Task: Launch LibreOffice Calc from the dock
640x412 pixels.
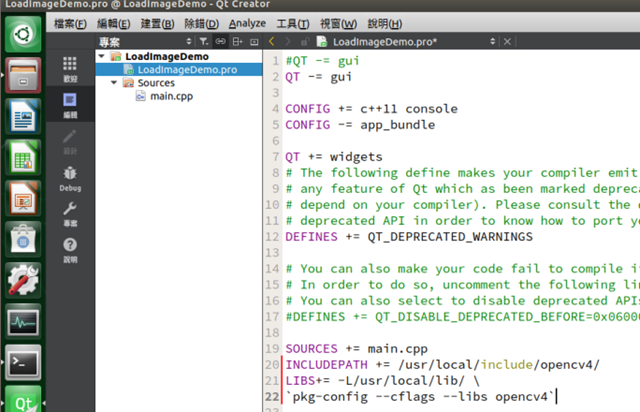Action: tap(23, 158)
